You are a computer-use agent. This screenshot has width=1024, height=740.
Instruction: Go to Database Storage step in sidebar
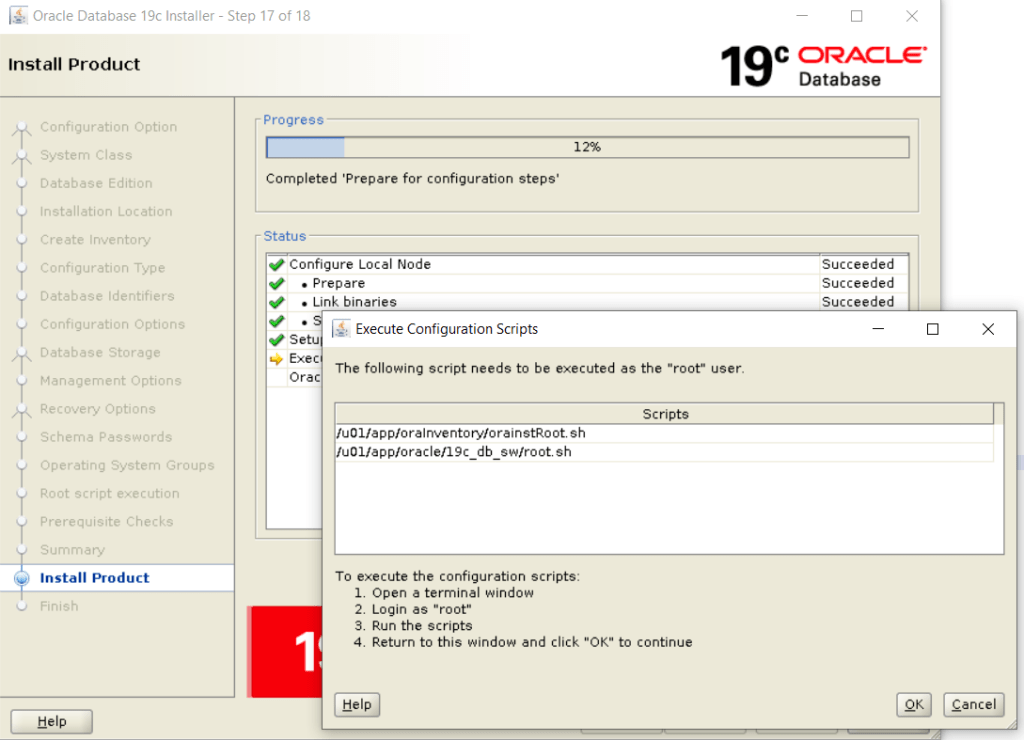tap(100, 353)
